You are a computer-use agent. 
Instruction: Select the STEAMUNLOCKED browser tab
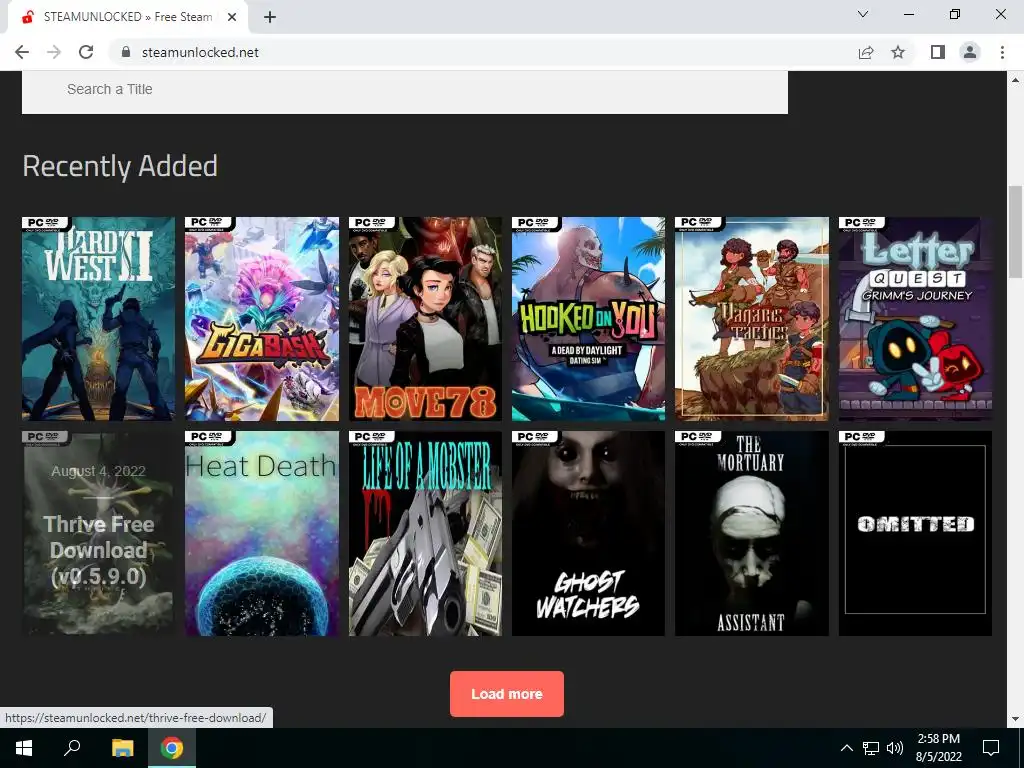pyautogui.click(x=127, y=18)
